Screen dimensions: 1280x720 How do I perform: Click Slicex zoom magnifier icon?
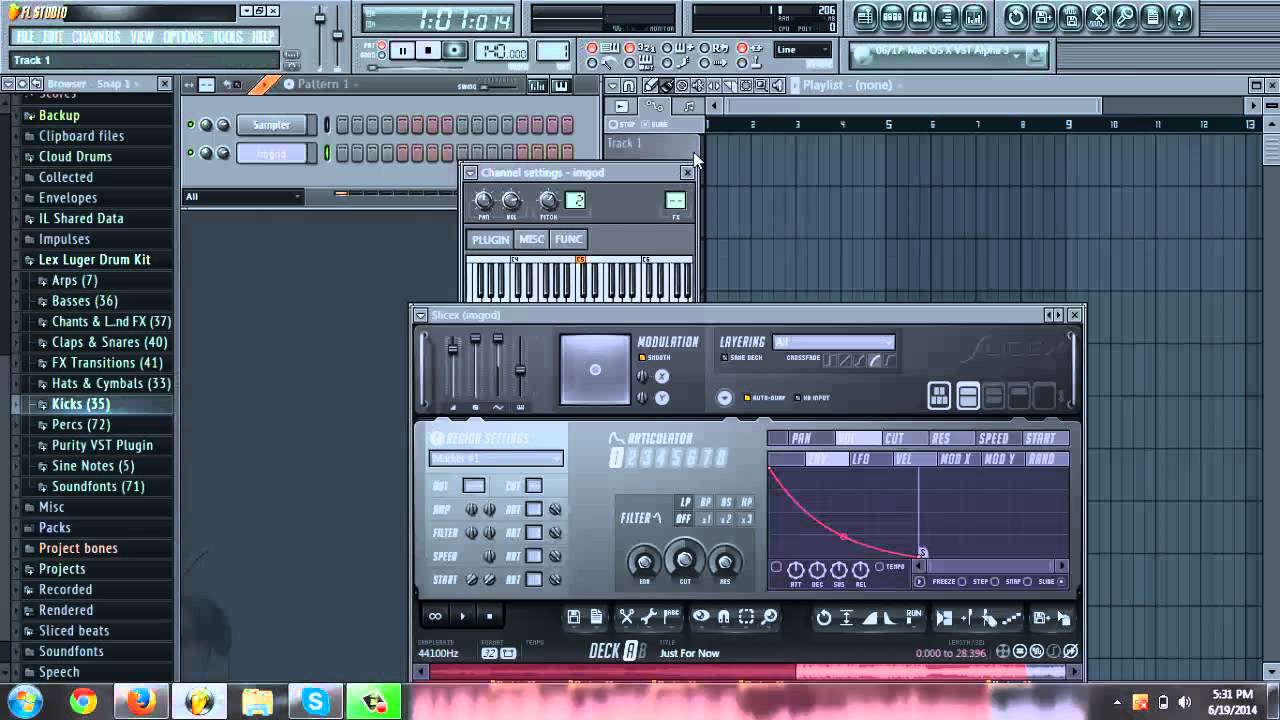769,617
